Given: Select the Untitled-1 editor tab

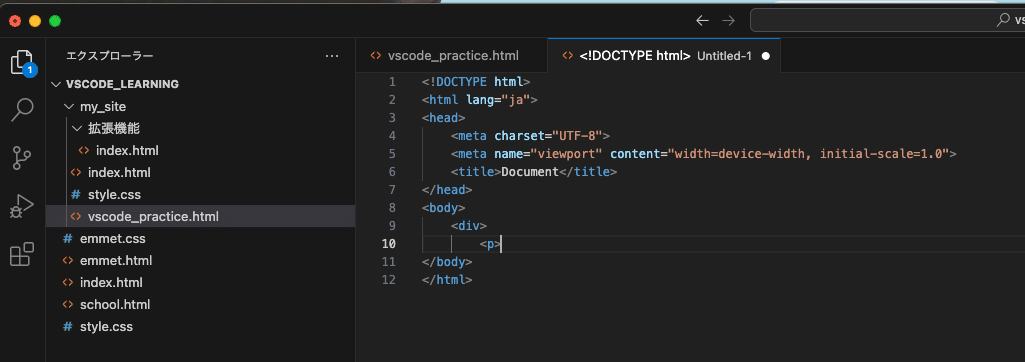Looking at the screenshot, I should [x=664, y=56].
